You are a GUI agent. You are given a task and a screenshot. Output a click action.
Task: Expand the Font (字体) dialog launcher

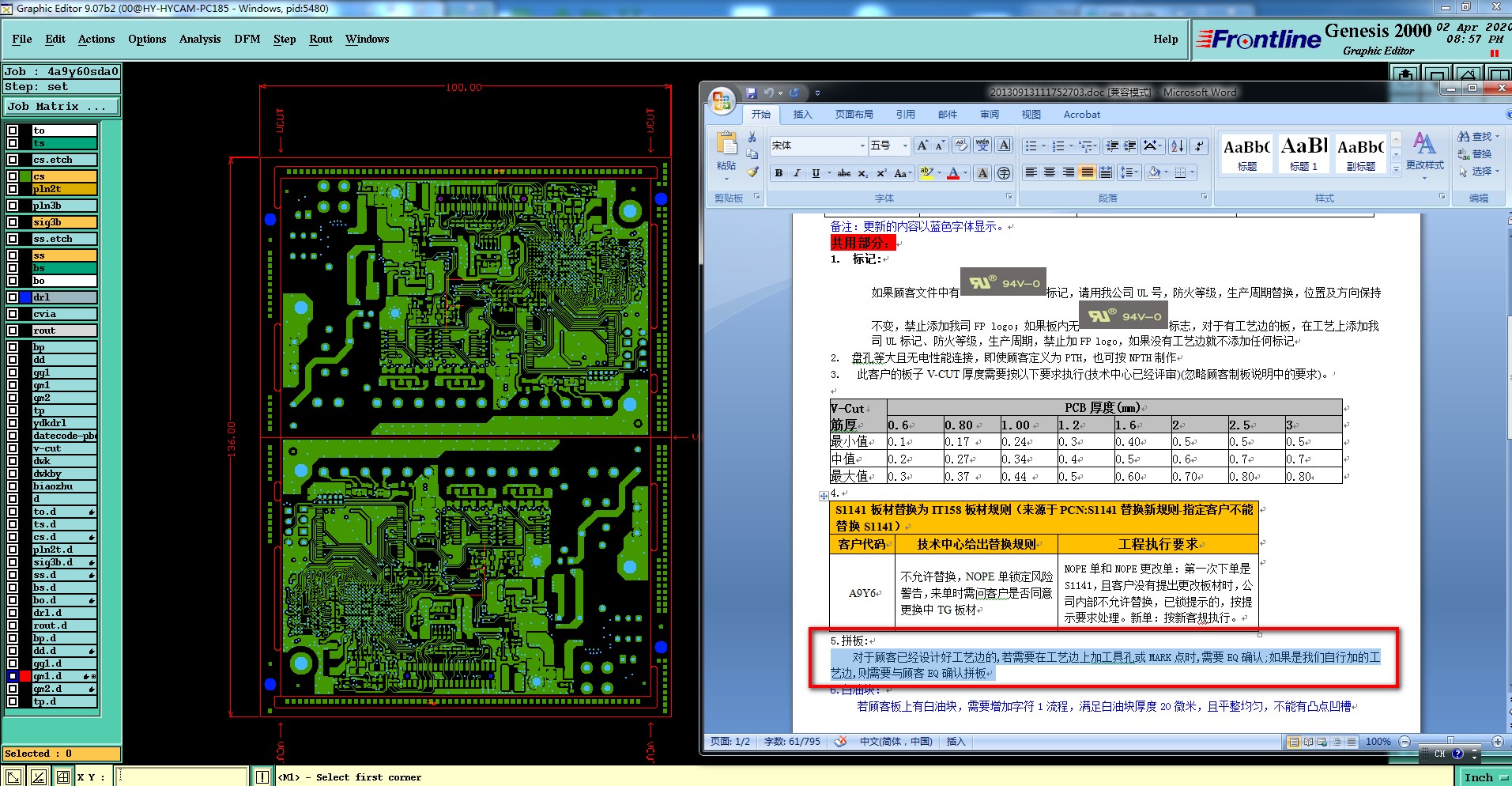coord(1009,197)
